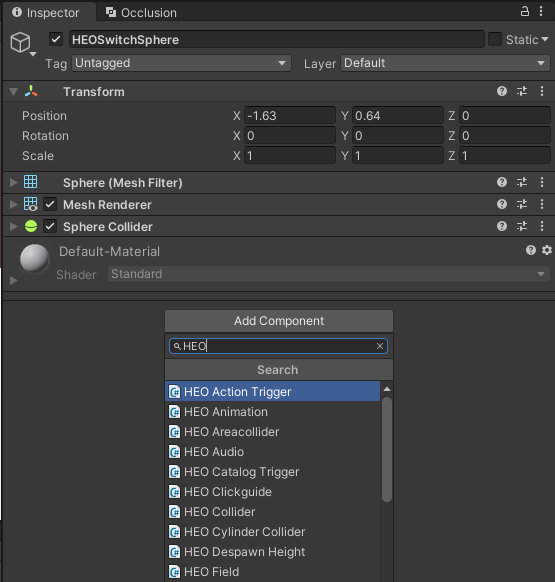This screenshot has width=555, height=582.
Task: Select HEO Animation component
Action: point(272,412)
